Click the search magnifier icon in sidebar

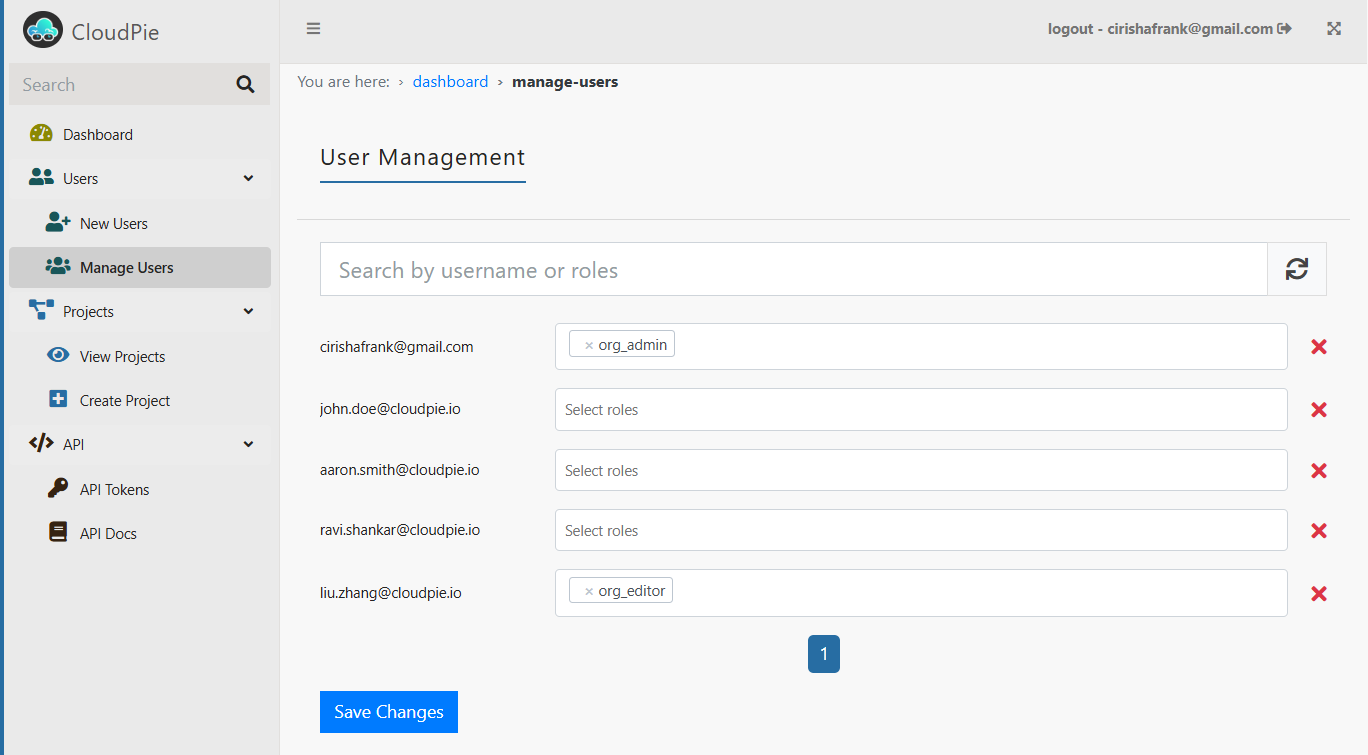click(245, 85)
